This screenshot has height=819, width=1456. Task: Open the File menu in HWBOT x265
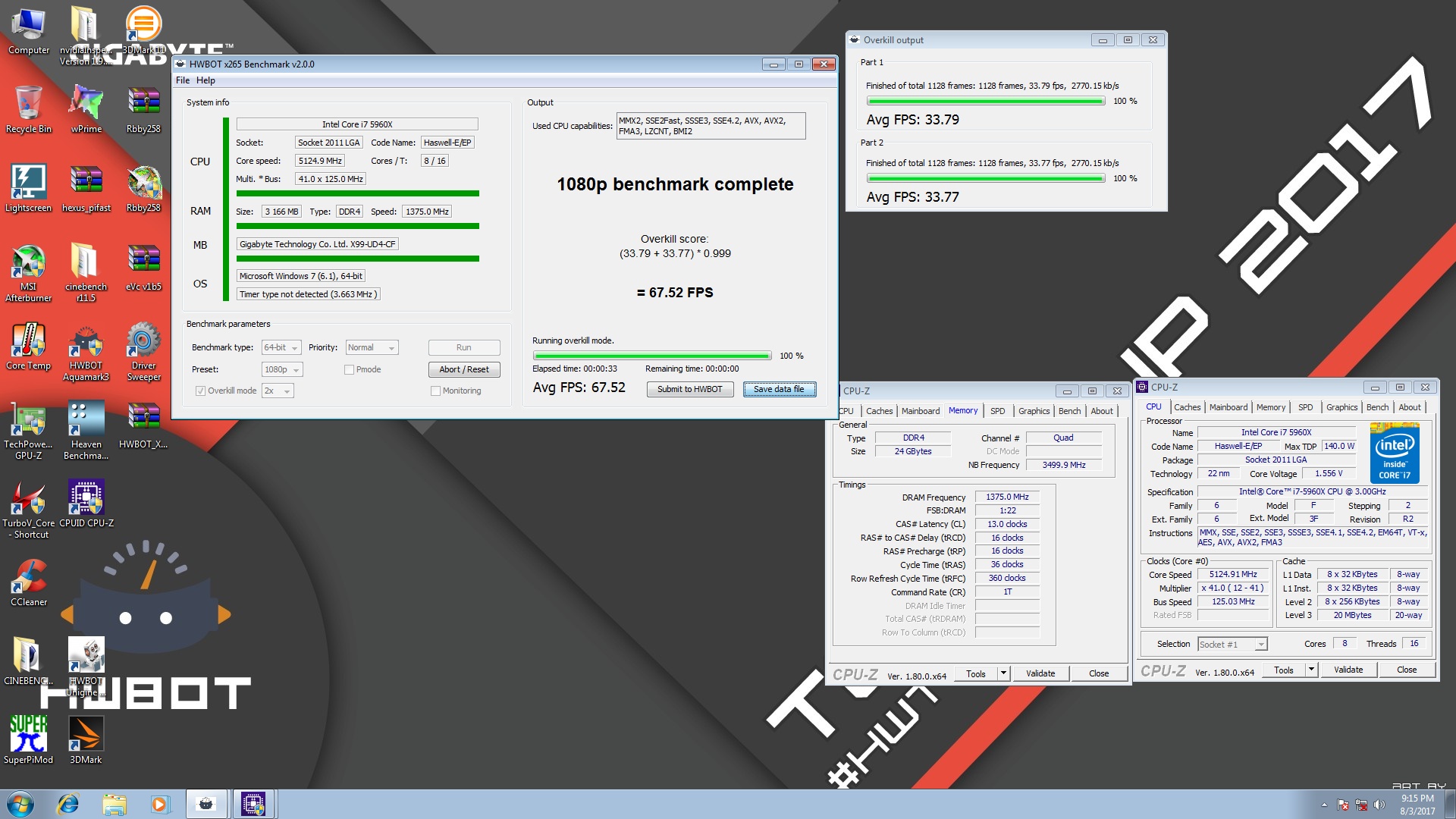(183, 80)
